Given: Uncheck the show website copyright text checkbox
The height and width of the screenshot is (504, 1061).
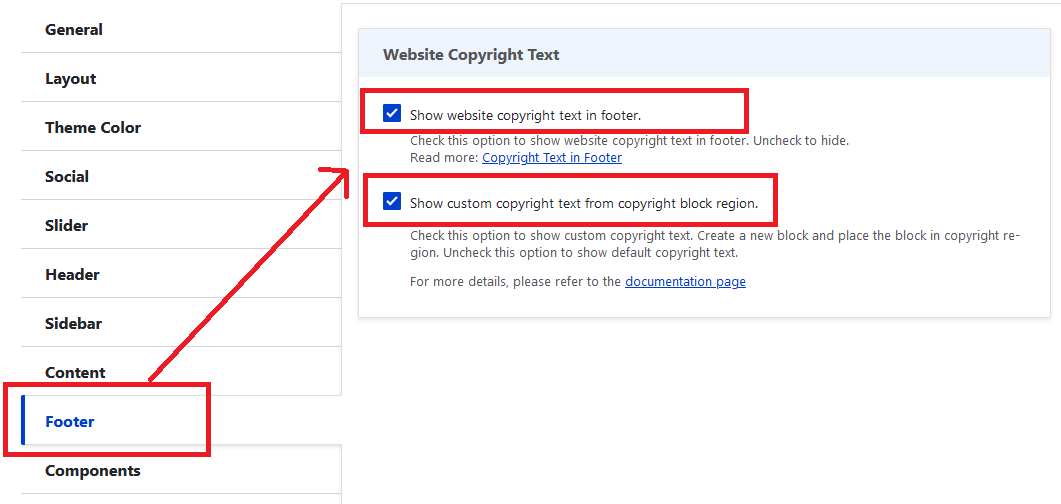Looking at the screenshot, I should click(392, 114).
